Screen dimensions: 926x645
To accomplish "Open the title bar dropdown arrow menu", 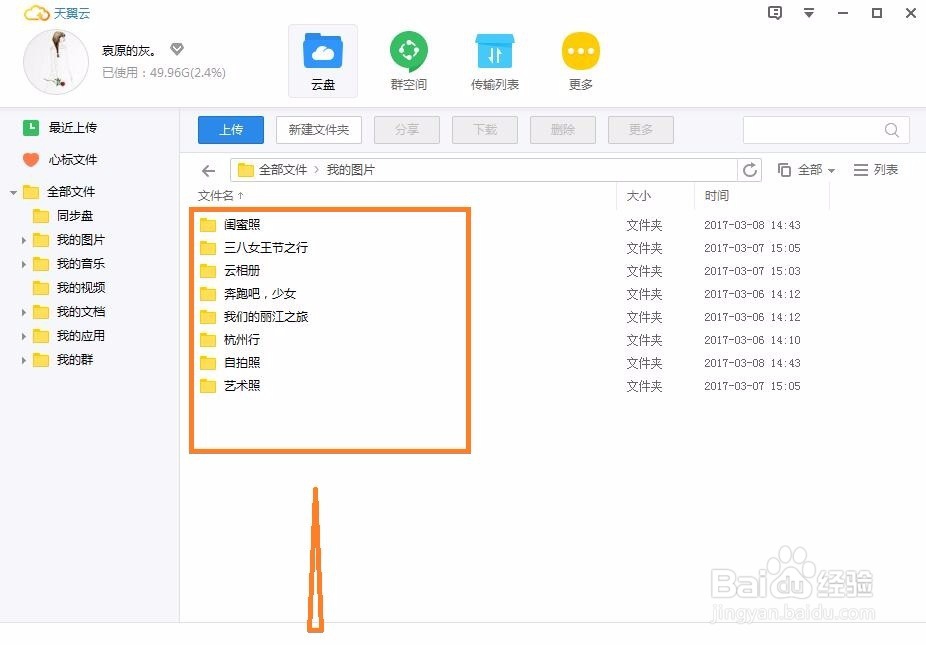I will tap(808, 13).
